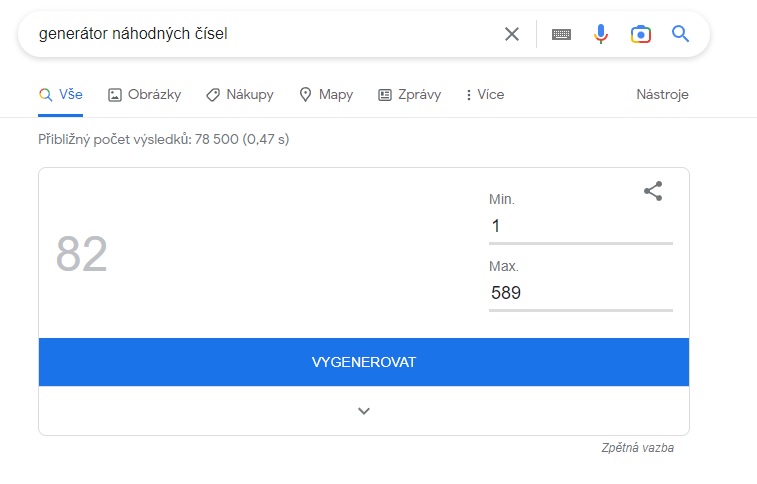Click the generated number 82

tap(82, 254)
